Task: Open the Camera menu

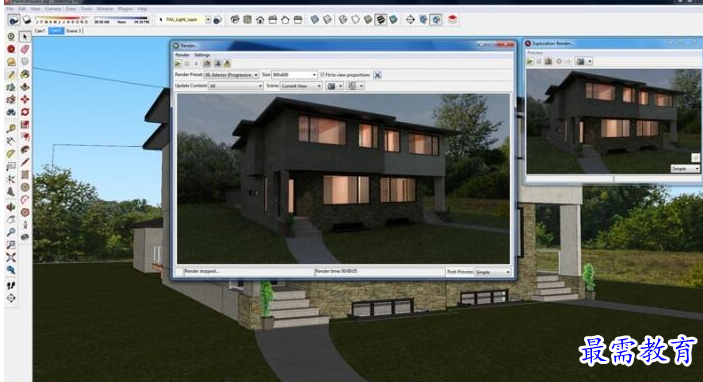Action: point(53,9)
